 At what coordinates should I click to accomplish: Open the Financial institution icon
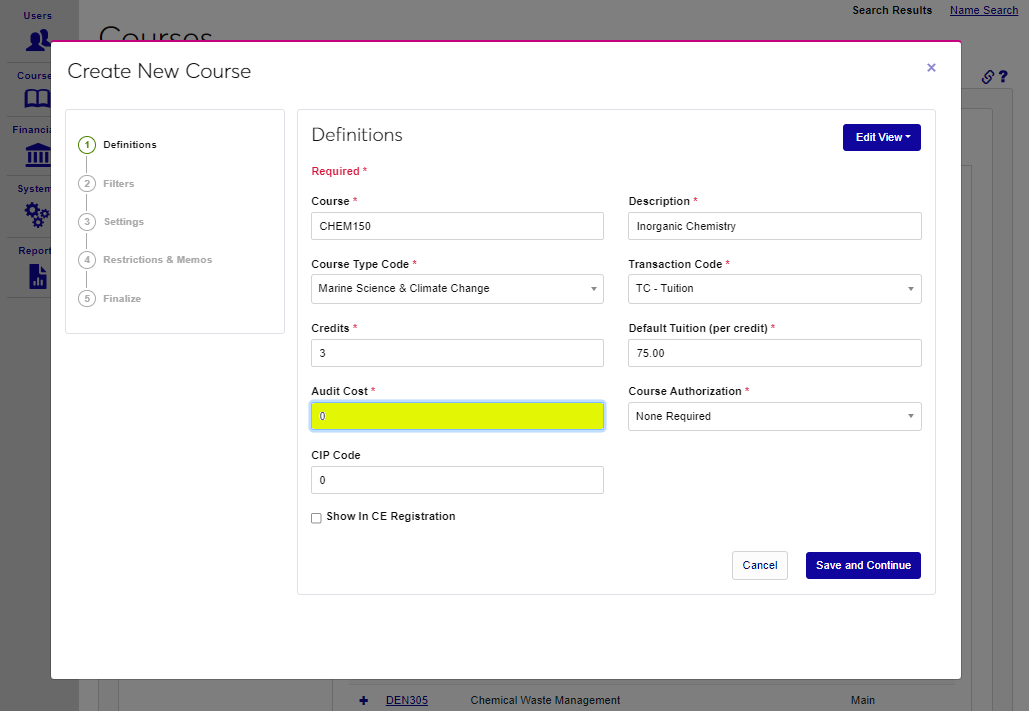pyautogui.click(x=37, y=155)
